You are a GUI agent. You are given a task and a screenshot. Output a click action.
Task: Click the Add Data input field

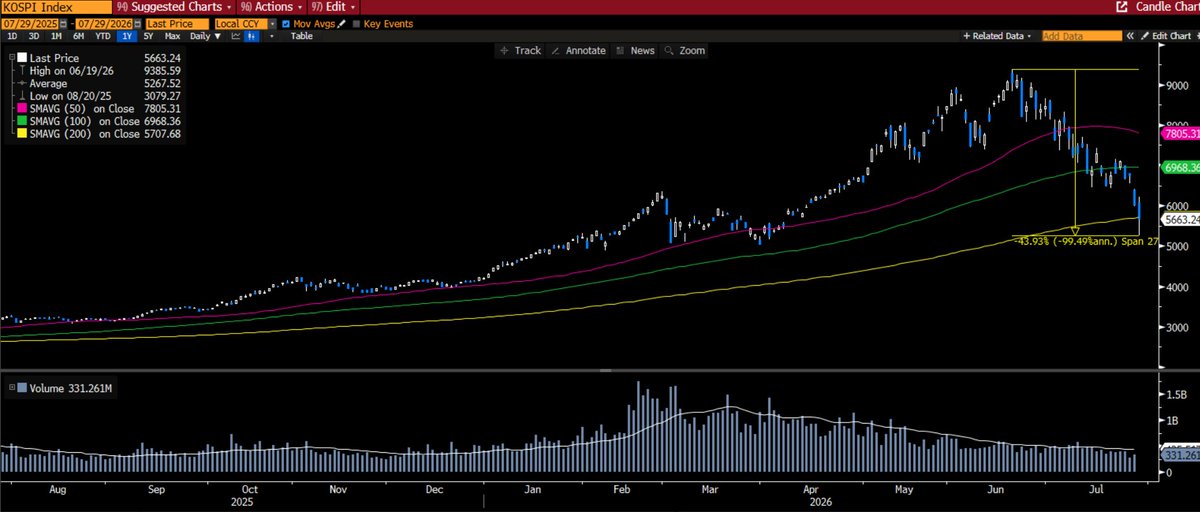1082,36
